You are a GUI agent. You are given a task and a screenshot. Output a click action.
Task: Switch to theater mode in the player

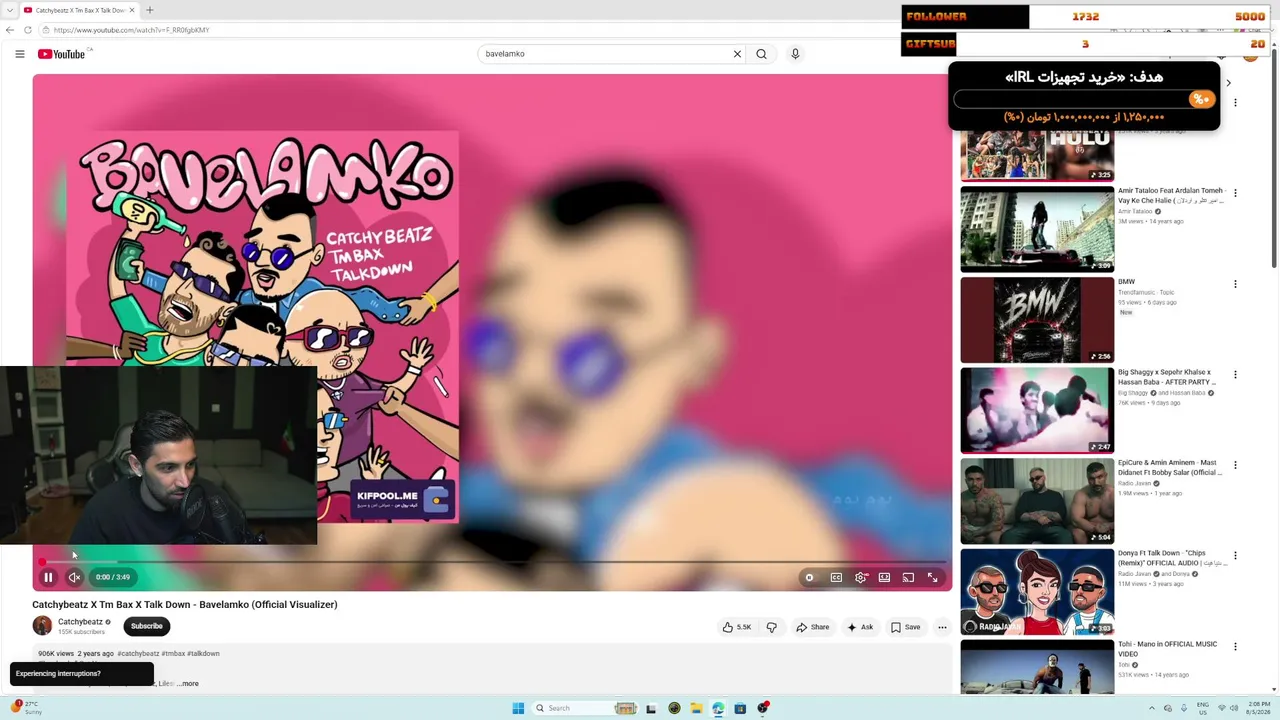click(x=884, y=577)
